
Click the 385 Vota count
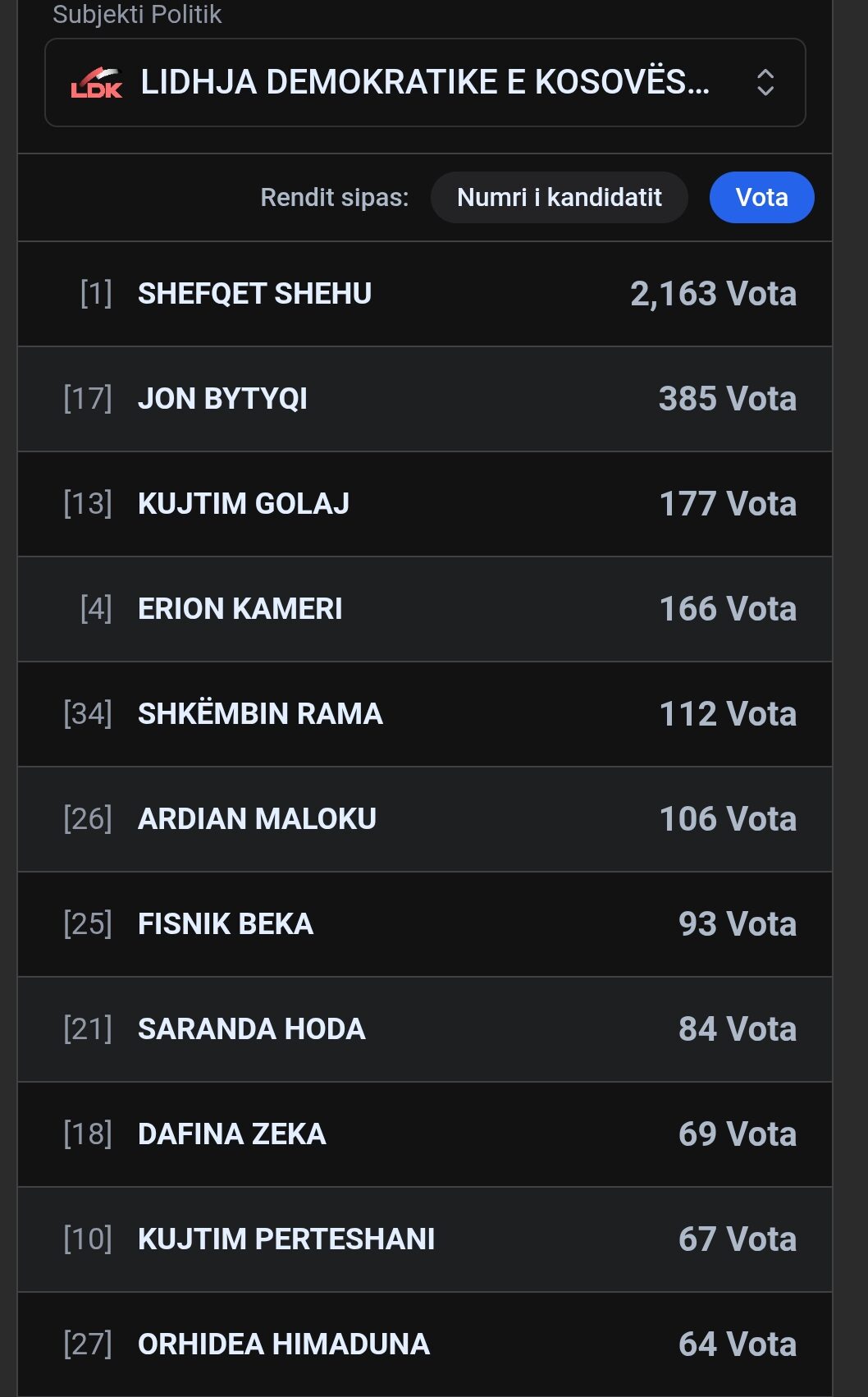(x=727, y=399)
